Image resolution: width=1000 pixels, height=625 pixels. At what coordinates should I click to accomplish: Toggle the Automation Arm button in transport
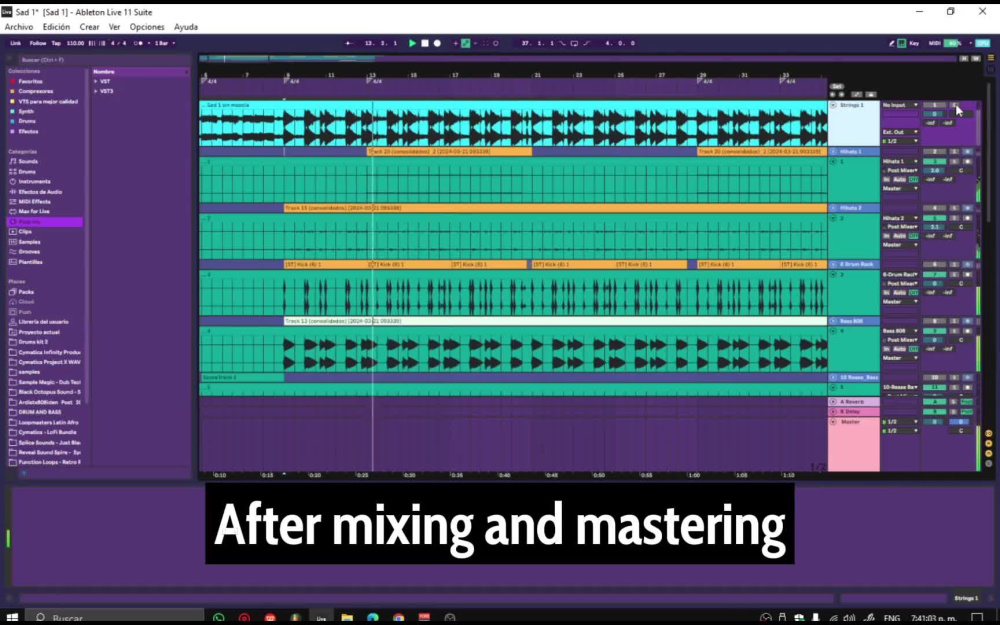point(466,43)
